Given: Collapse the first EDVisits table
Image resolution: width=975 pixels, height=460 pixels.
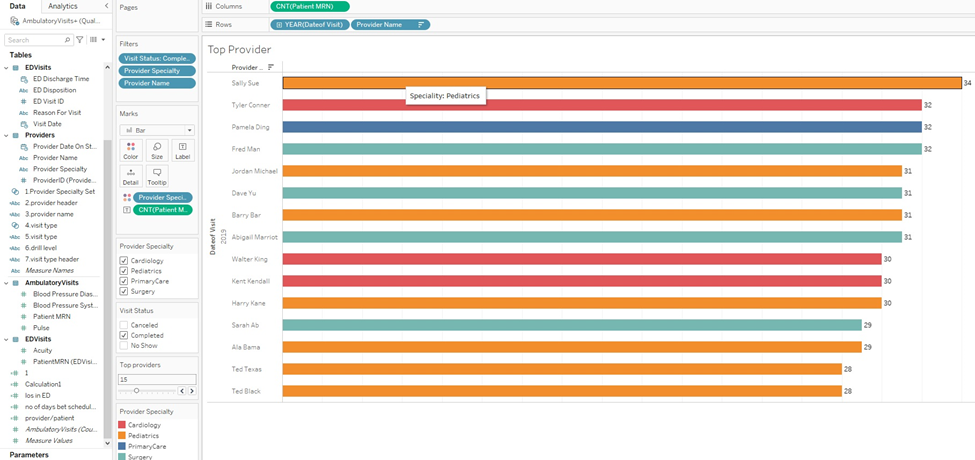Looking at the screenshot, I should 6,67.
